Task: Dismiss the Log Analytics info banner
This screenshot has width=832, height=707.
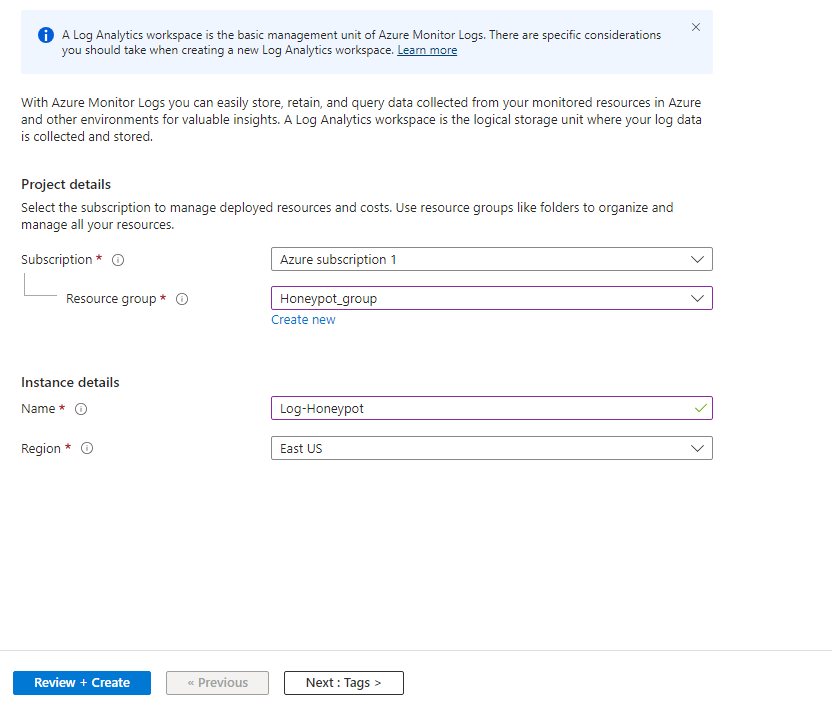Action: coord(696,27)
